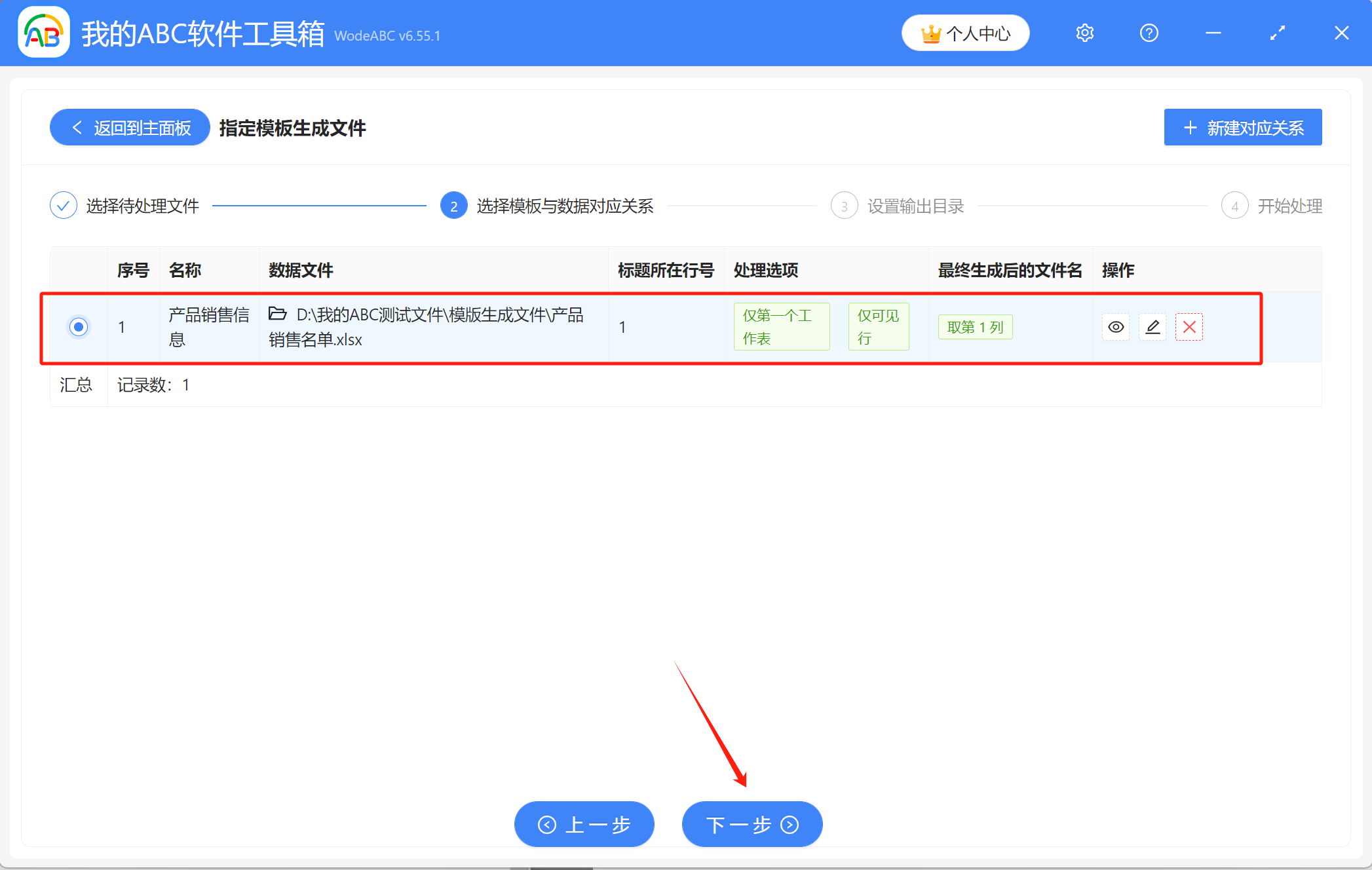The height and width of the screenshot is (870, 1372).
Task: Toggle the 仅可见行 processing option
Action: (879, 326)
